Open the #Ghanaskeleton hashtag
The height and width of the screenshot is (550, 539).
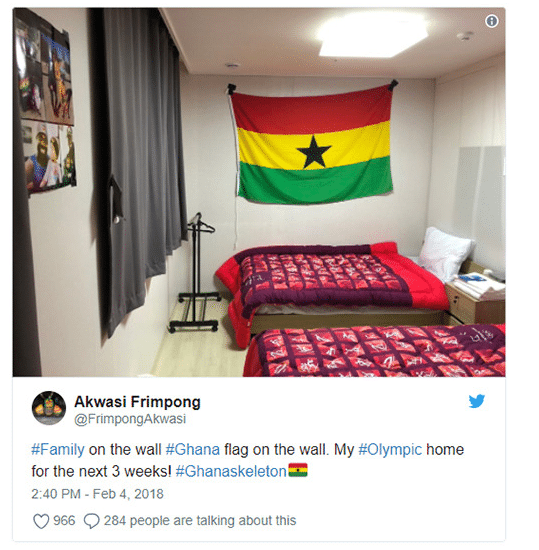[x=231, y=471]
